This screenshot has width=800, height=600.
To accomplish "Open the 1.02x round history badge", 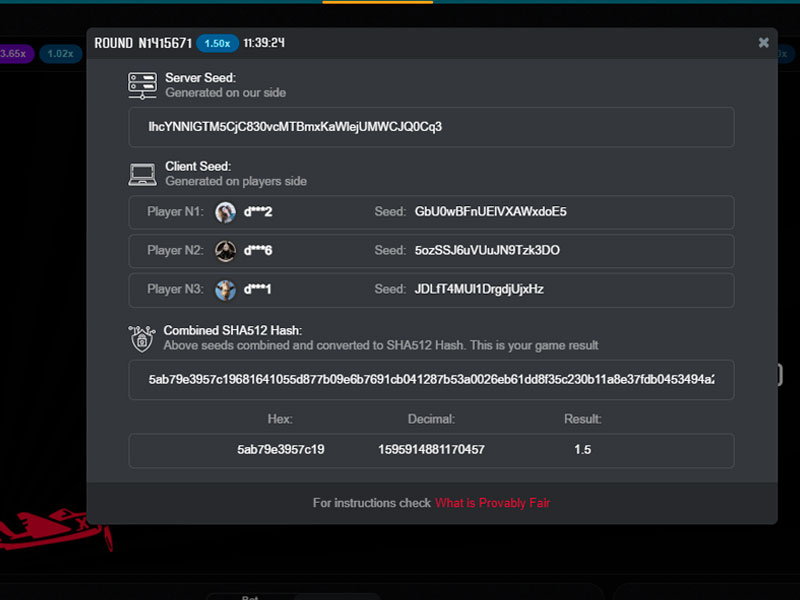I will (x=60, y=53).
